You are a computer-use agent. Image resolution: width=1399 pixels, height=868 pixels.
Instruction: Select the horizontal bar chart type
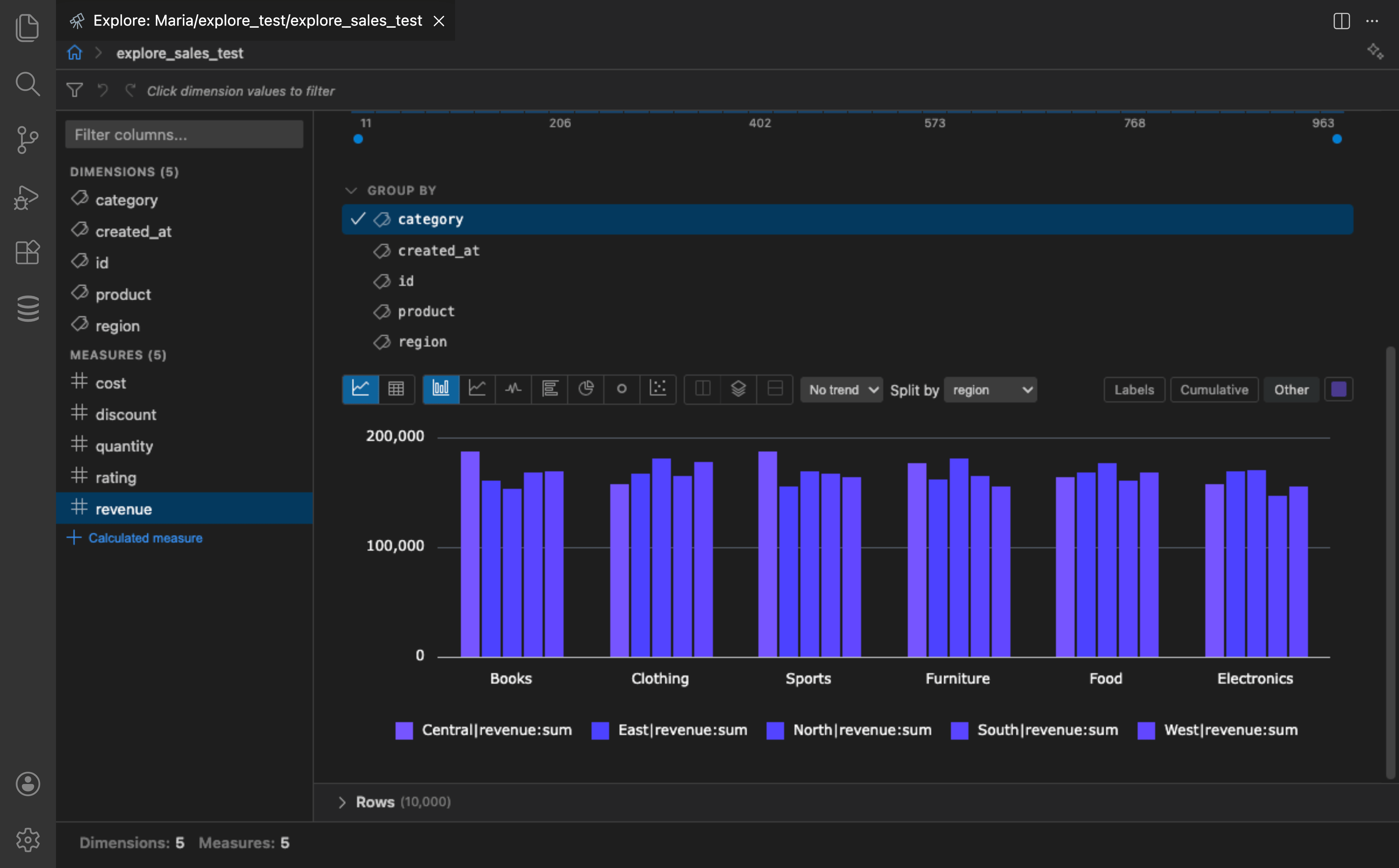click(x=549, y=389)
